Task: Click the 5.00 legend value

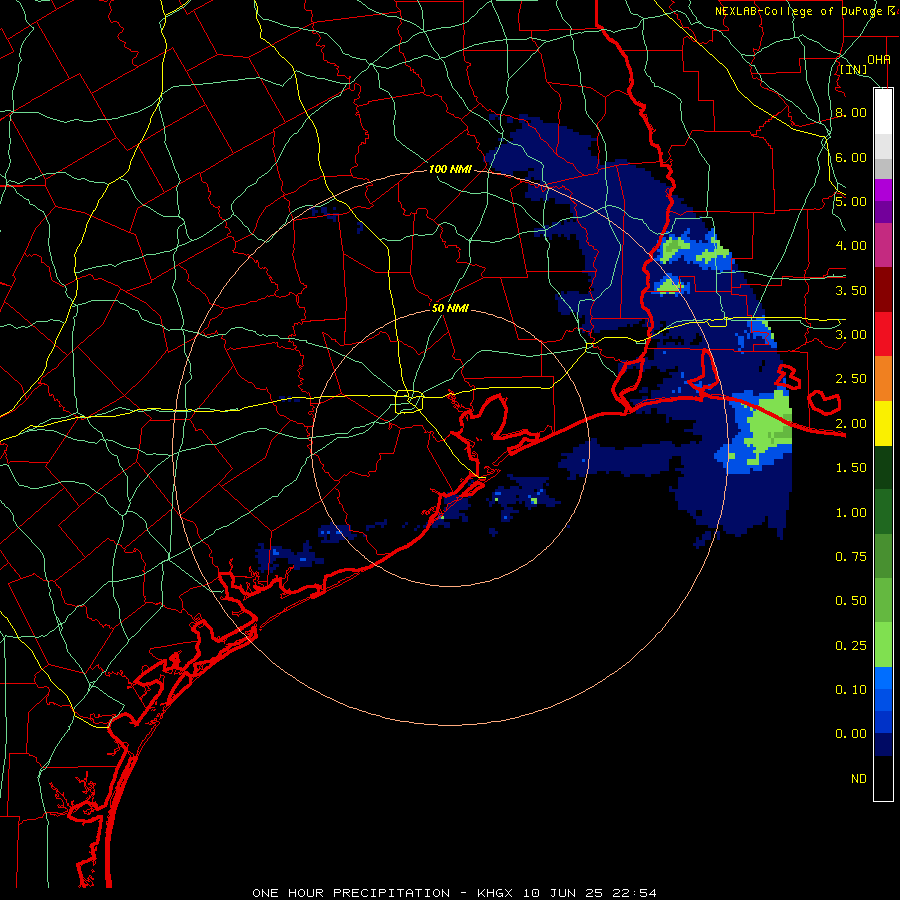Action: [x=851, y=201]
